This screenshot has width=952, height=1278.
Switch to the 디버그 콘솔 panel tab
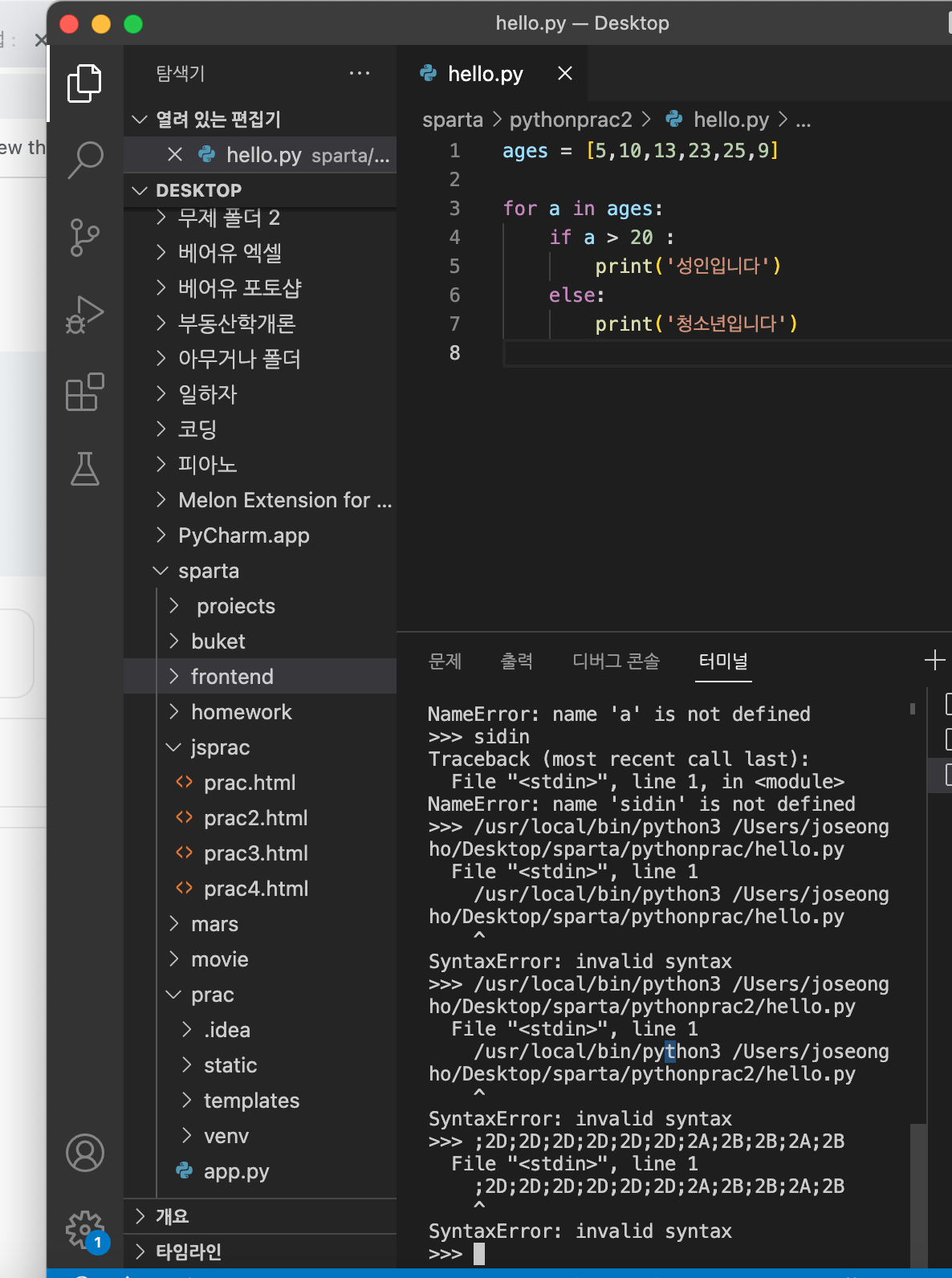(x=616, y=661)
